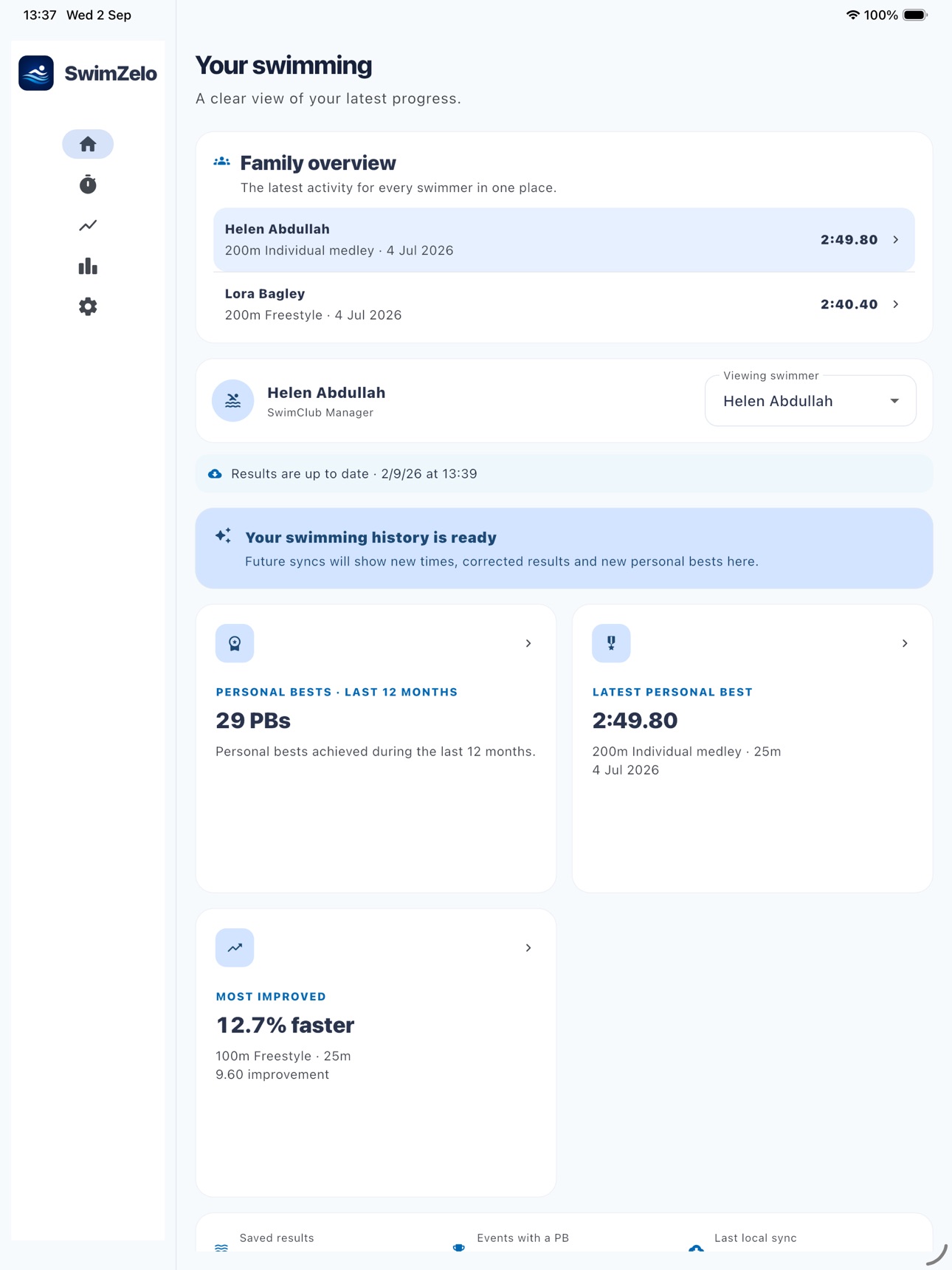952x1270 pixels.
Task: Open the bar chart statistics section
Action: (x=88, y=266)
